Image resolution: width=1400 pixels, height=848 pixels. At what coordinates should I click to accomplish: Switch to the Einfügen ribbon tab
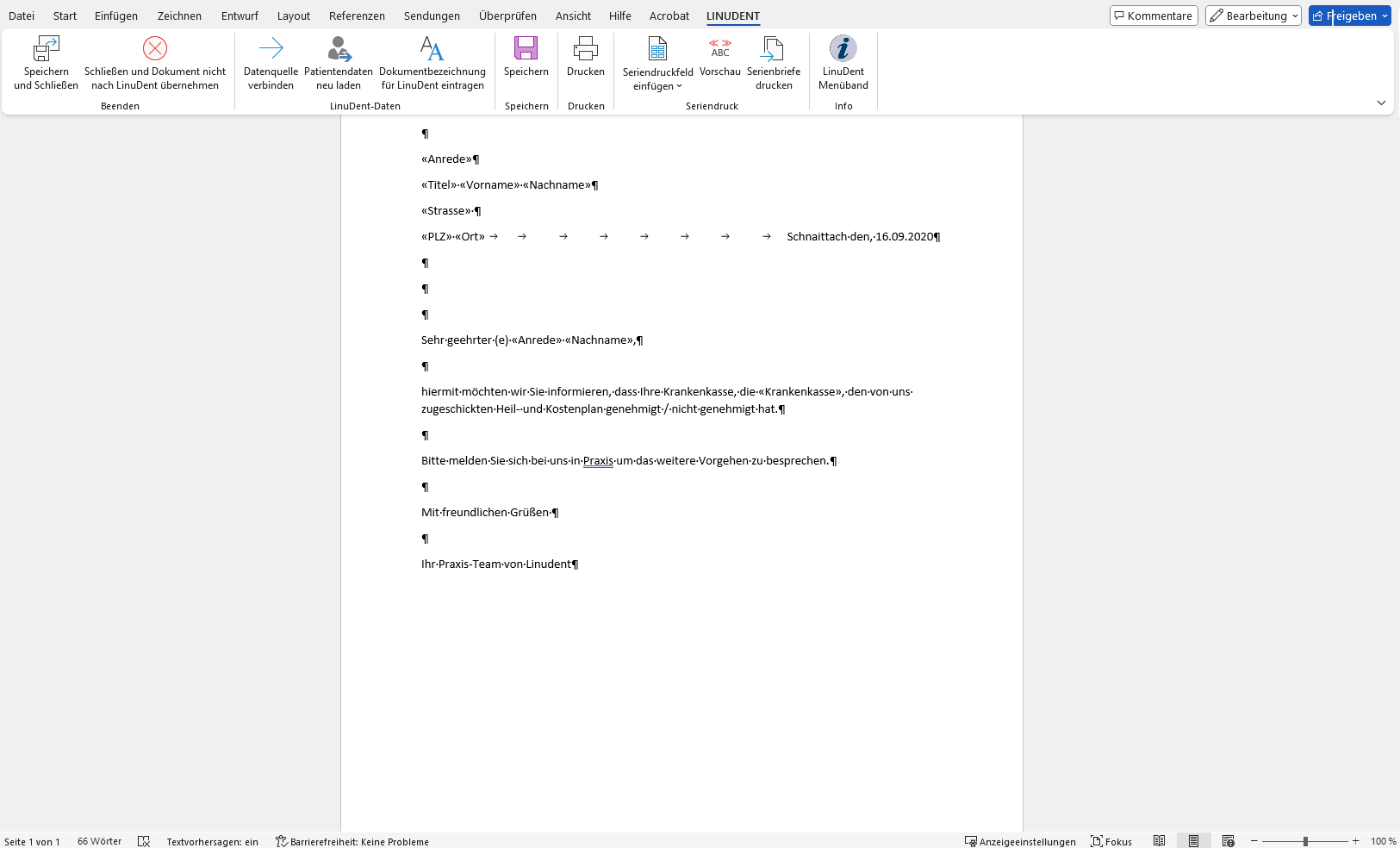(x=116, y=16)
